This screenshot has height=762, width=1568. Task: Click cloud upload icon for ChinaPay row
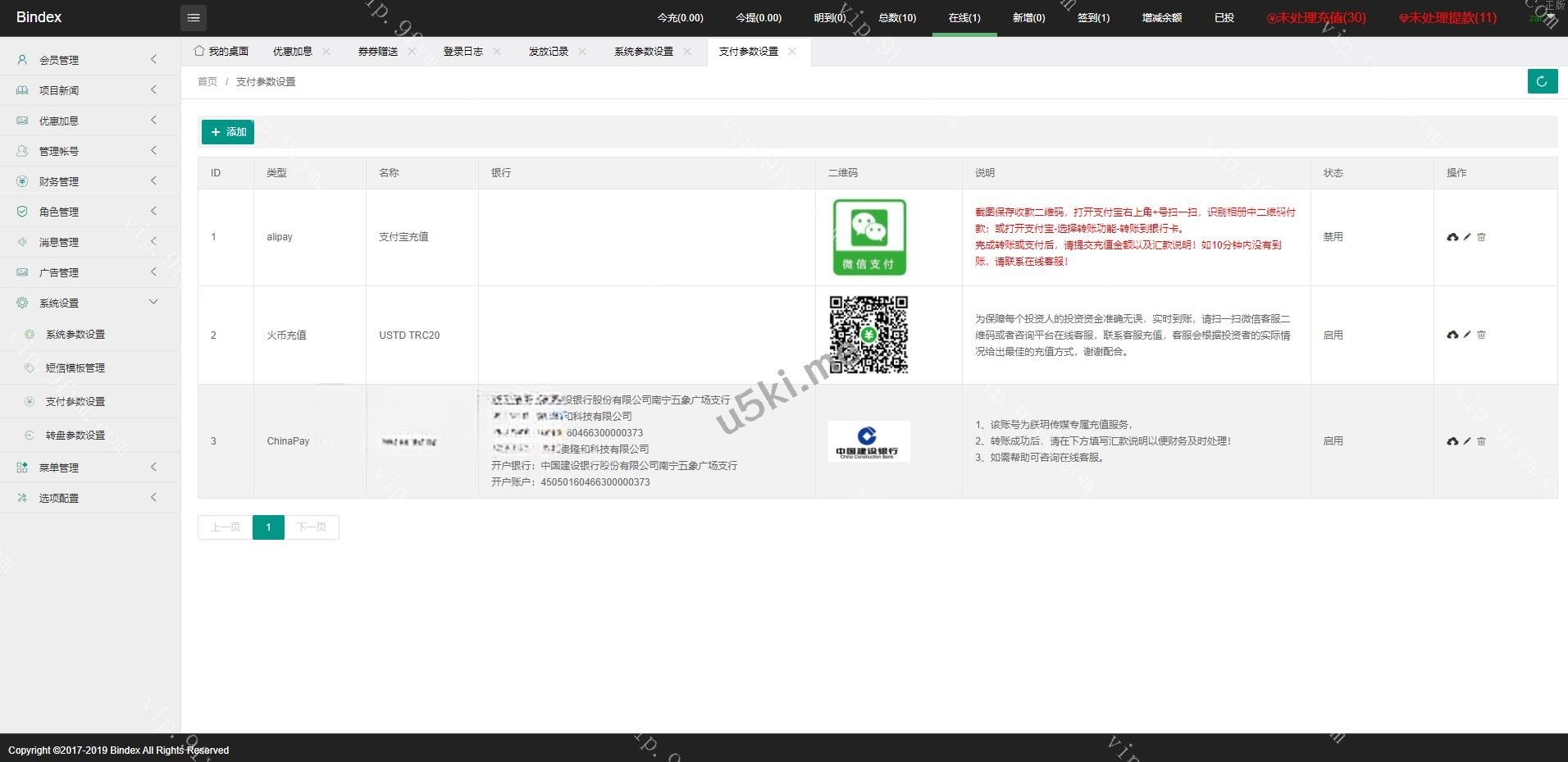[1452, 441]
